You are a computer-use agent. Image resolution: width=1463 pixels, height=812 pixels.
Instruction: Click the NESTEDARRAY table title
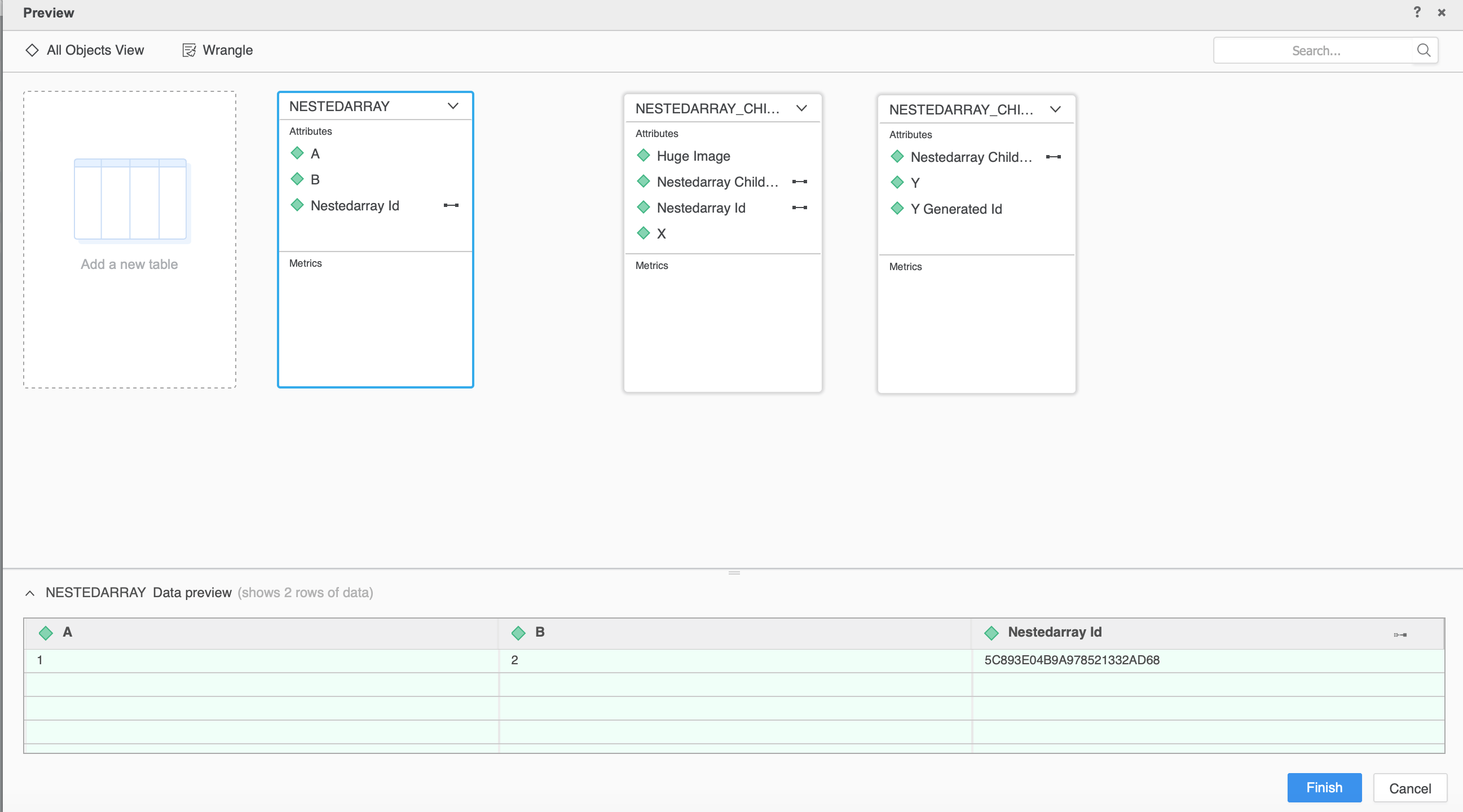[x=339, y=106]
